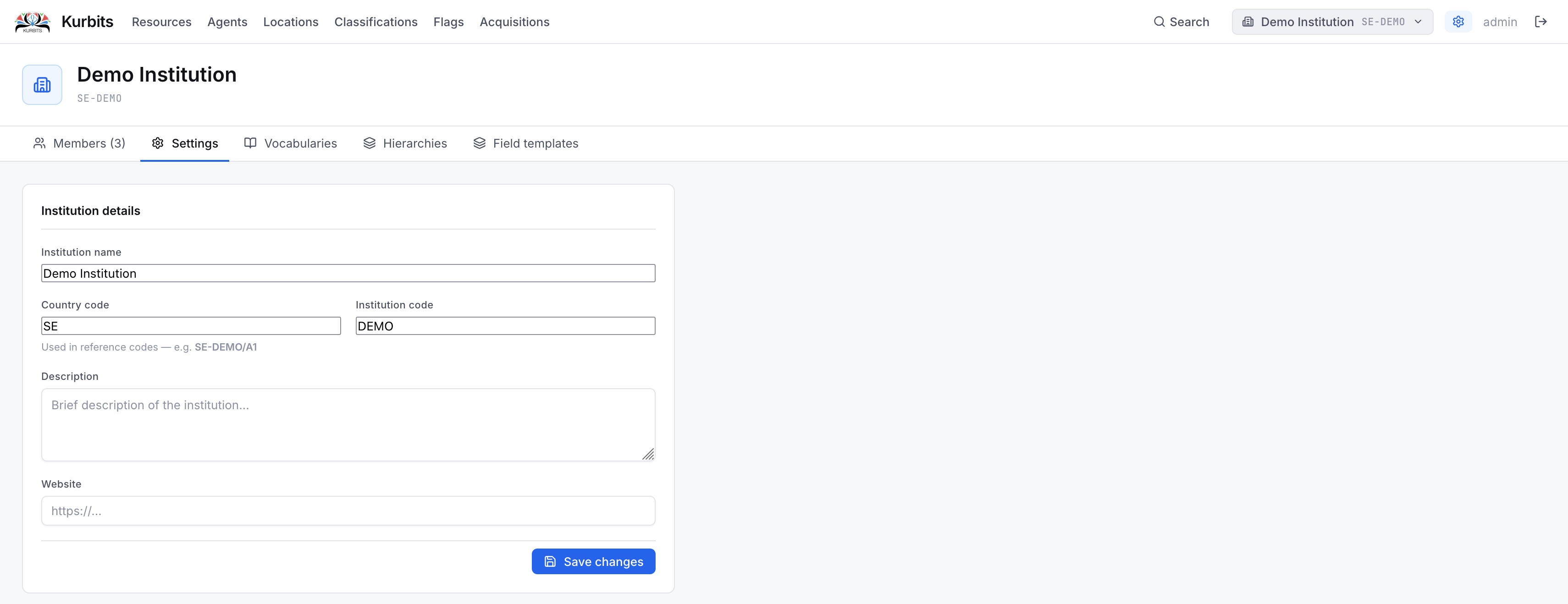The image size is (1568, 604).
Task: Click the Members people icon
Action: coord(39,143)
